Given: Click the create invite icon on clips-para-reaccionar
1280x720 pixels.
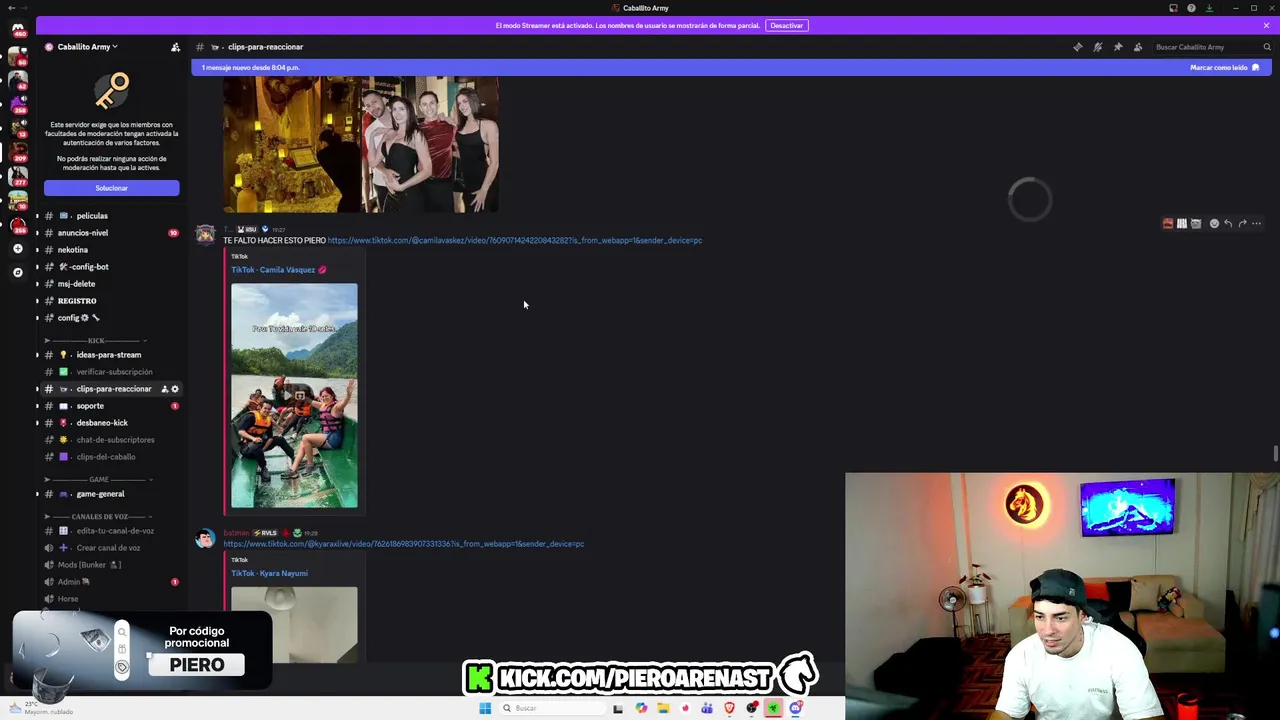Looking at the screenshot, I should [164, 389].
